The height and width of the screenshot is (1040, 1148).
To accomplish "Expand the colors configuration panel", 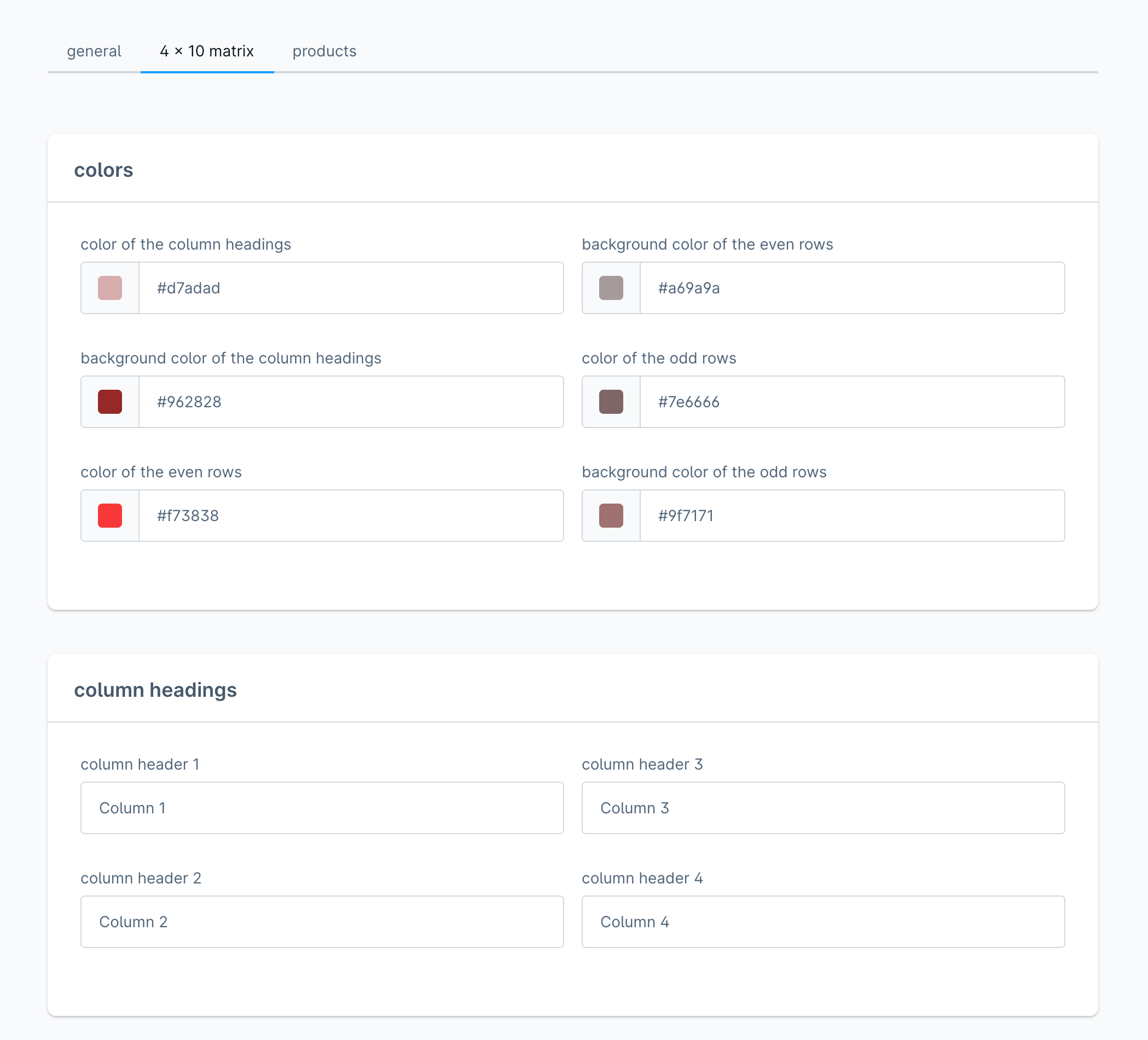I will click(x=573, y=170).
